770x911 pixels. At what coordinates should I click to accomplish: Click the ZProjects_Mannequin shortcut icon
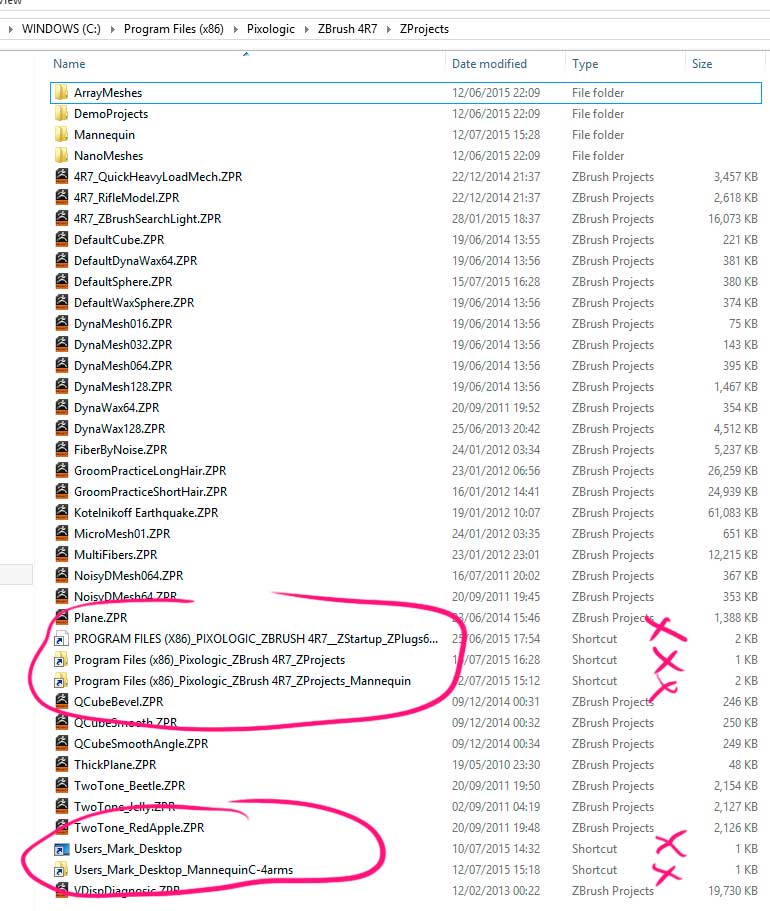[60, 681]
